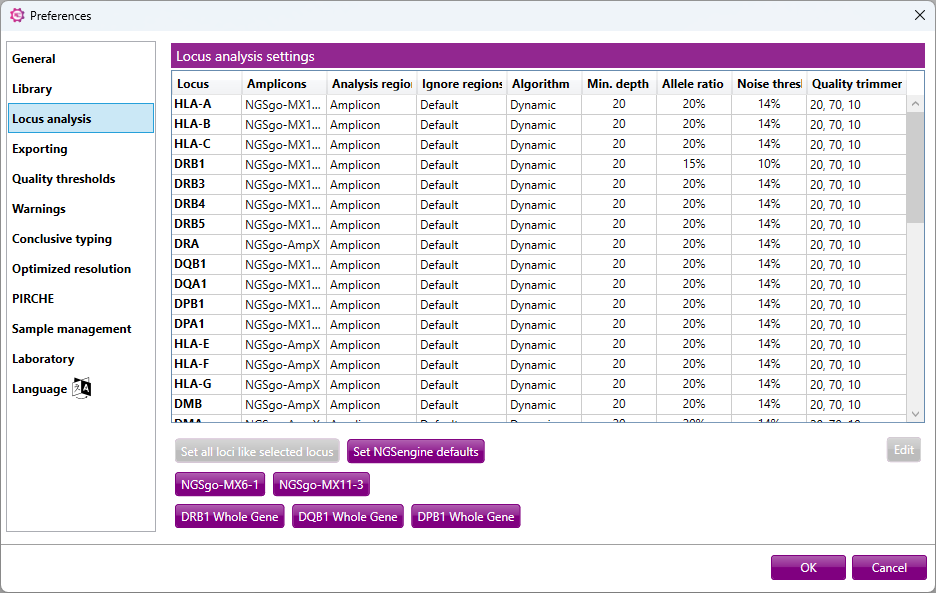Switch to the Quality thresholds section
Screen dimensions: 936x593
coord(63,179)
